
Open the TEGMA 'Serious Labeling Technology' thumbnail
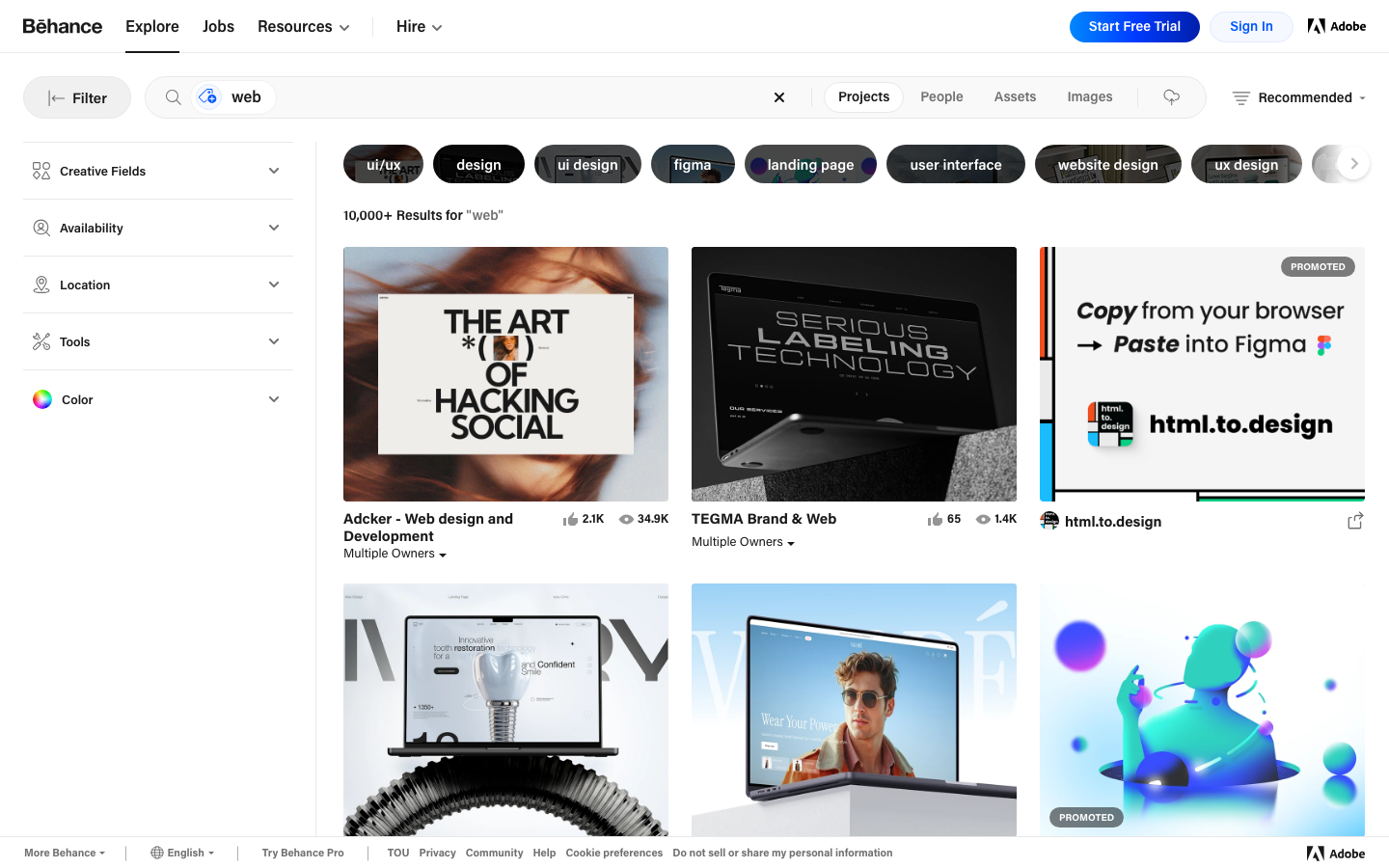pos(854,374)
